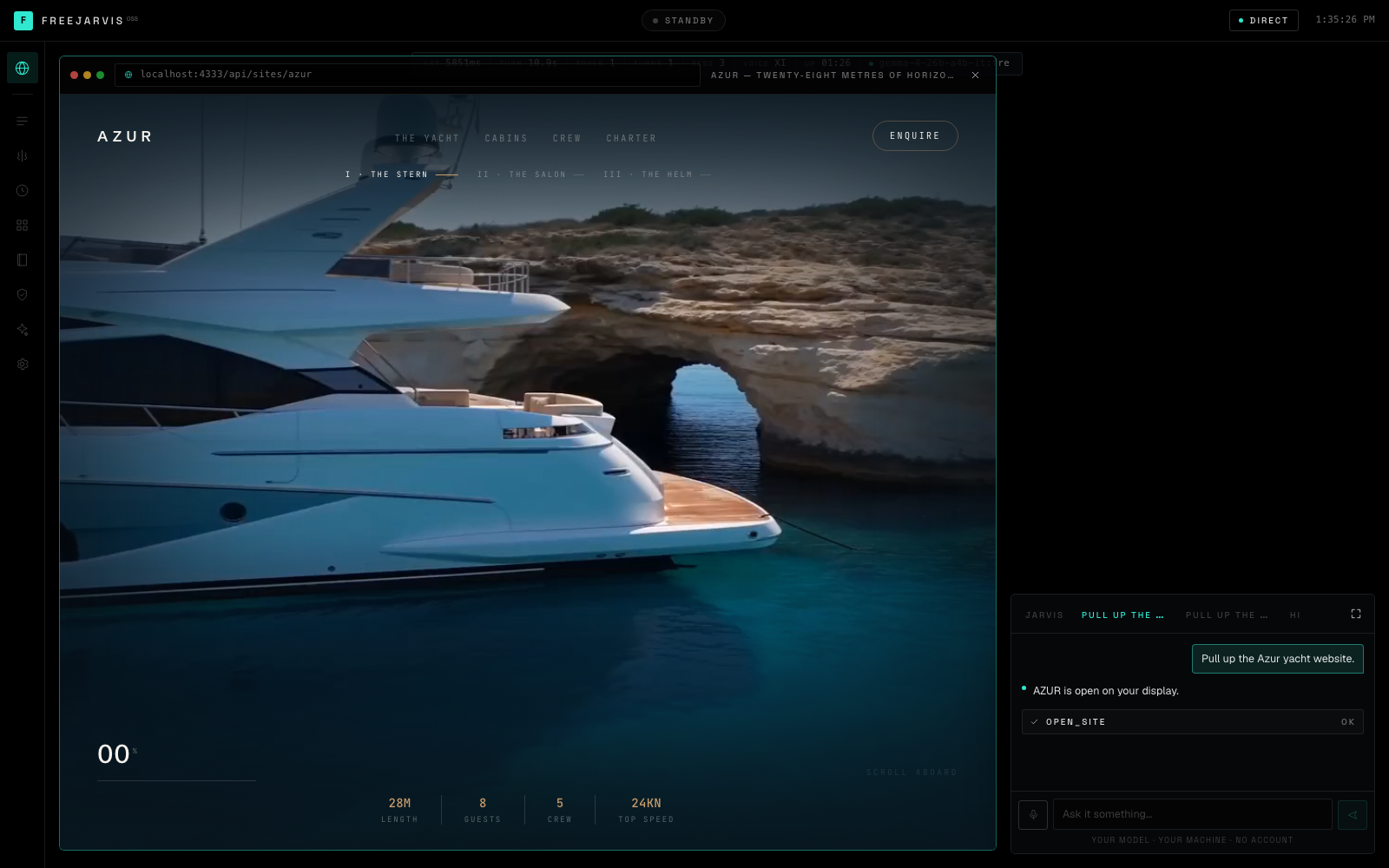Open the sparkle icon in left sidebar
Image resolution: width=1389 pixels, height=868 pixels.
pos(23,329)
